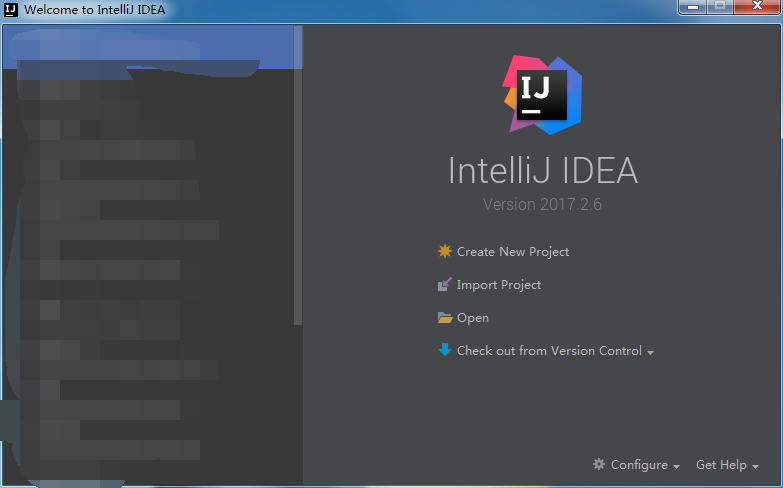The image size is (783, 488).
Task: Minimize the Welcome to IntelliJ IDEA window
Action: click(x=692, y=6)
